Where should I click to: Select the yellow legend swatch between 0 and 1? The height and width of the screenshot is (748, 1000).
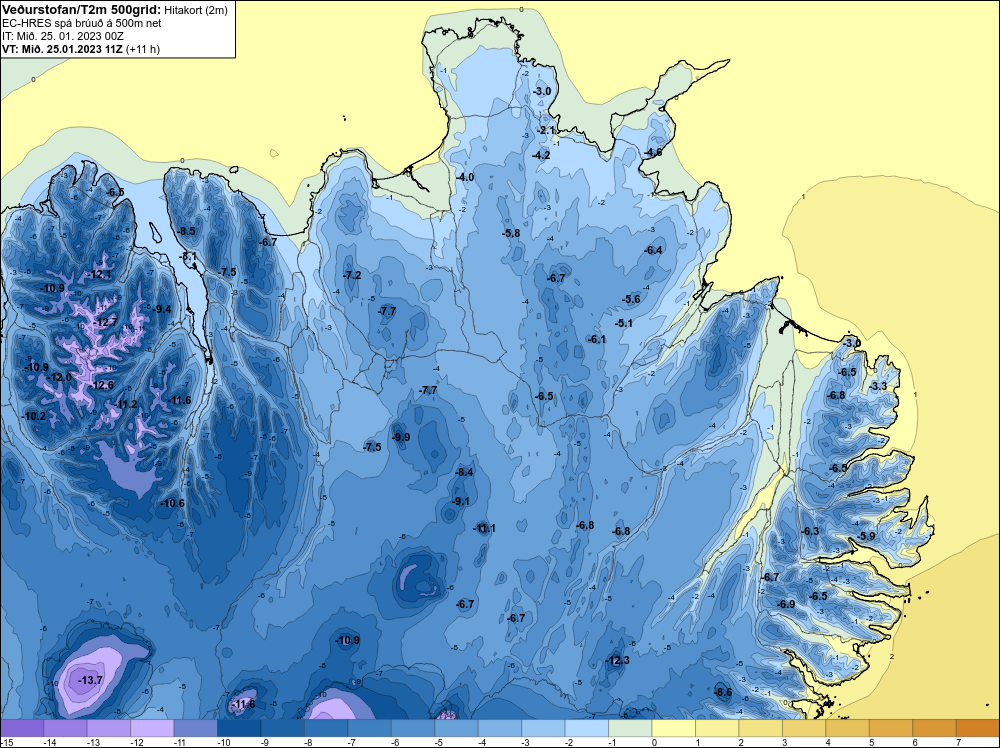coord(673,728)
